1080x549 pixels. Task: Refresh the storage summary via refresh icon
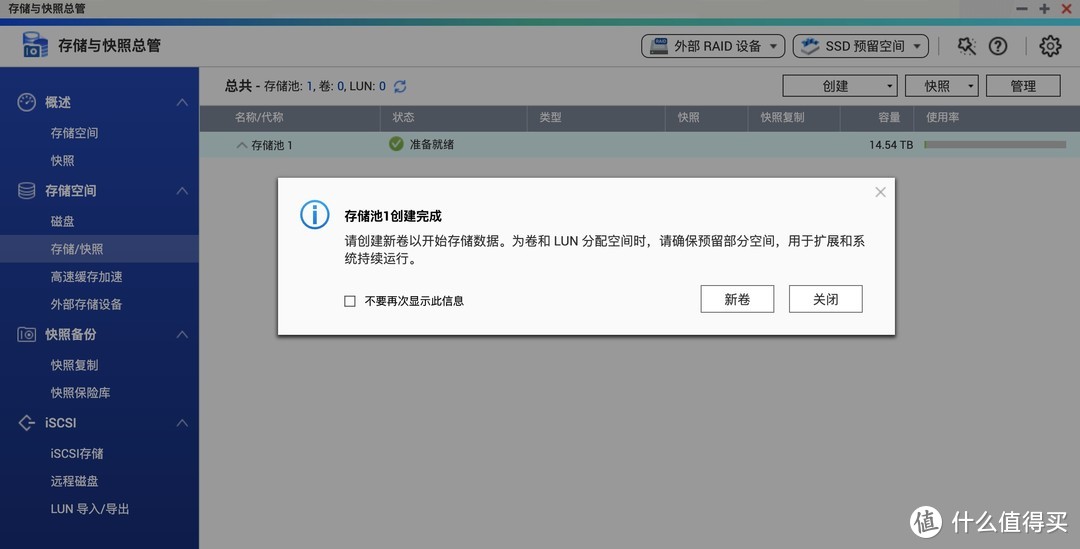click(400, 86)
